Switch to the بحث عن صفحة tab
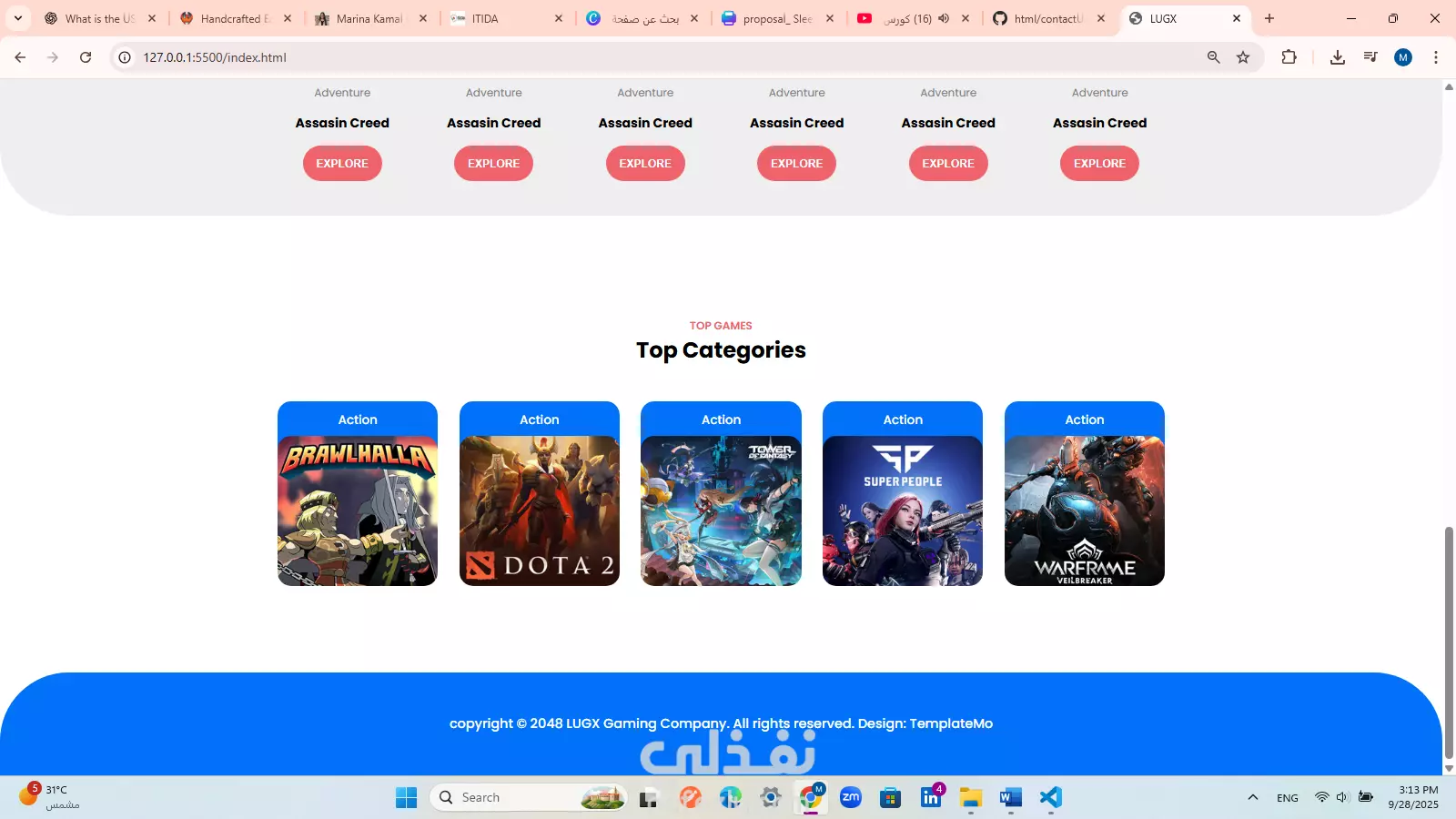1456x819 pixels. point(642,18)
